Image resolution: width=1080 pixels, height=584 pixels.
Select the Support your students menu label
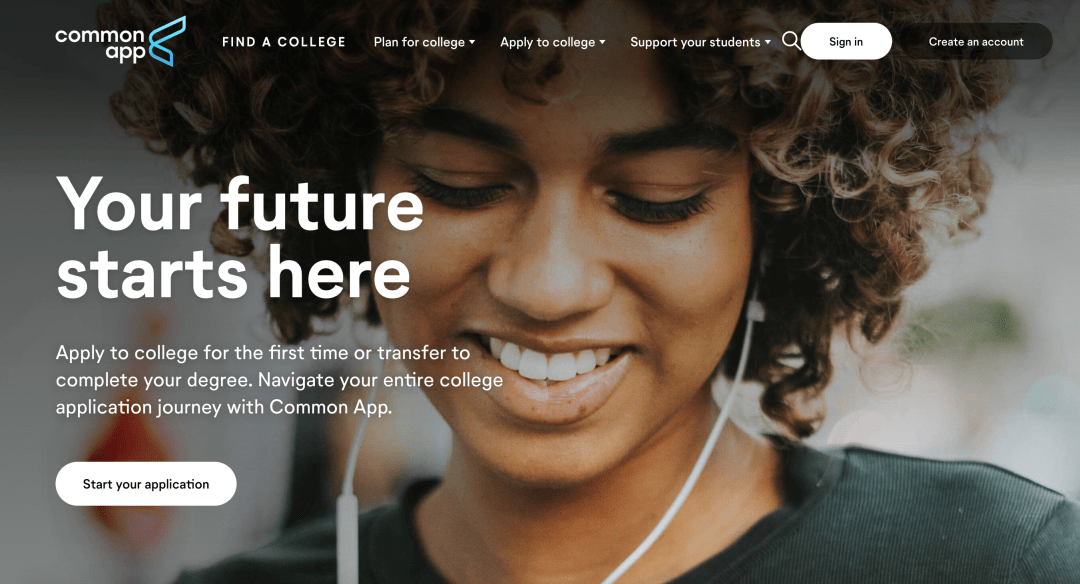coord(695,42)
